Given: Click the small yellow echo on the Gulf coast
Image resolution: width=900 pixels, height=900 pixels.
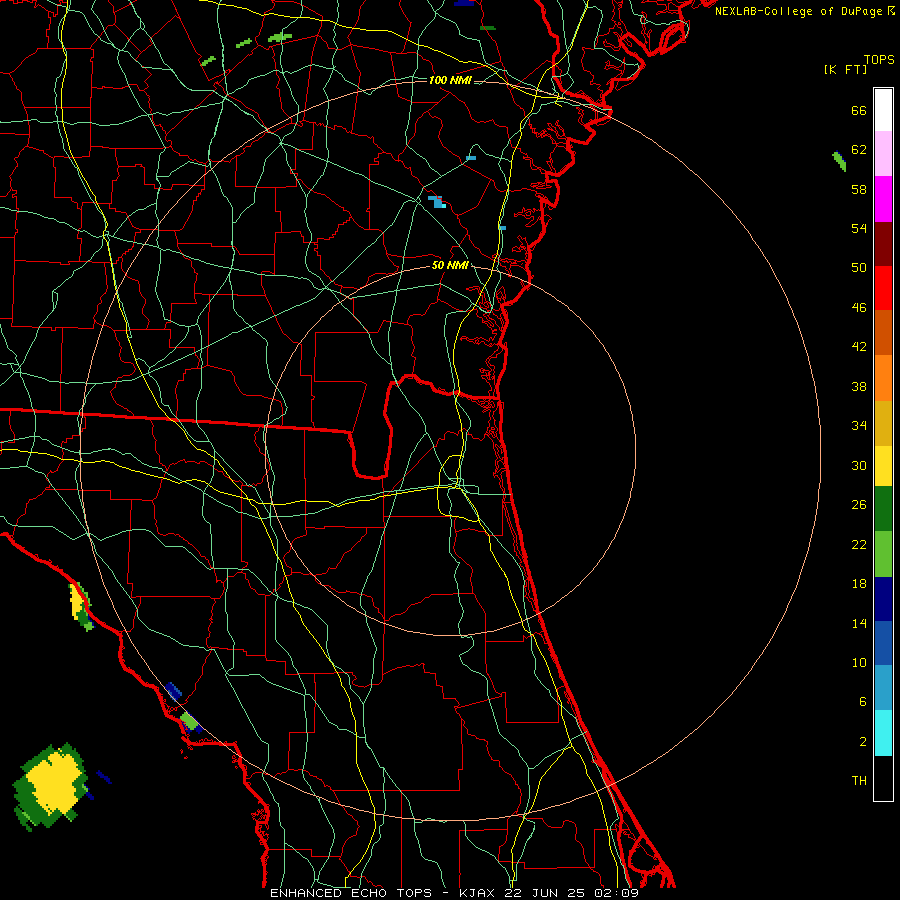Looking at the screenshot, I should click(x=77, y=602).
